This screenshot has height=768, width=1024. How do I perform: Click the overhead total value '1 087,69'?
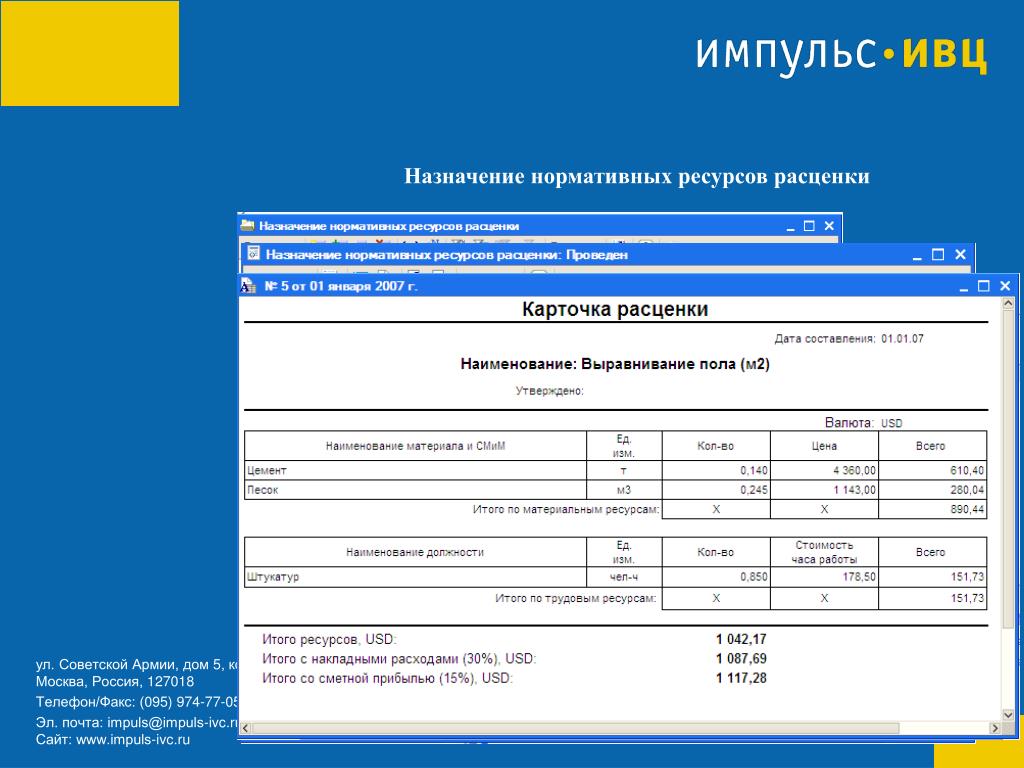click(741, 659)
